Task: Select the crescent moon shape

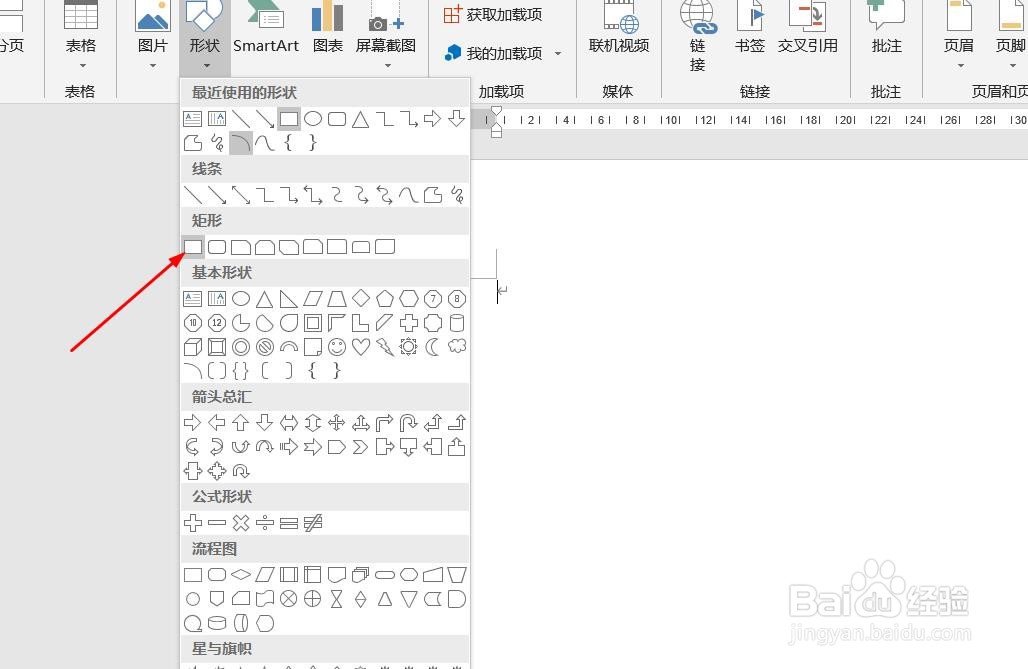Action: (x=433, y=346)
